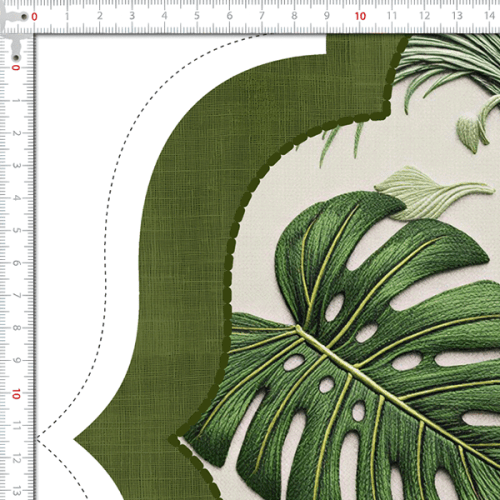Viewport: 500px width, 500px height.
Task: Select the 7 mark on the vertical ruler
Action: tap(16, 296)
